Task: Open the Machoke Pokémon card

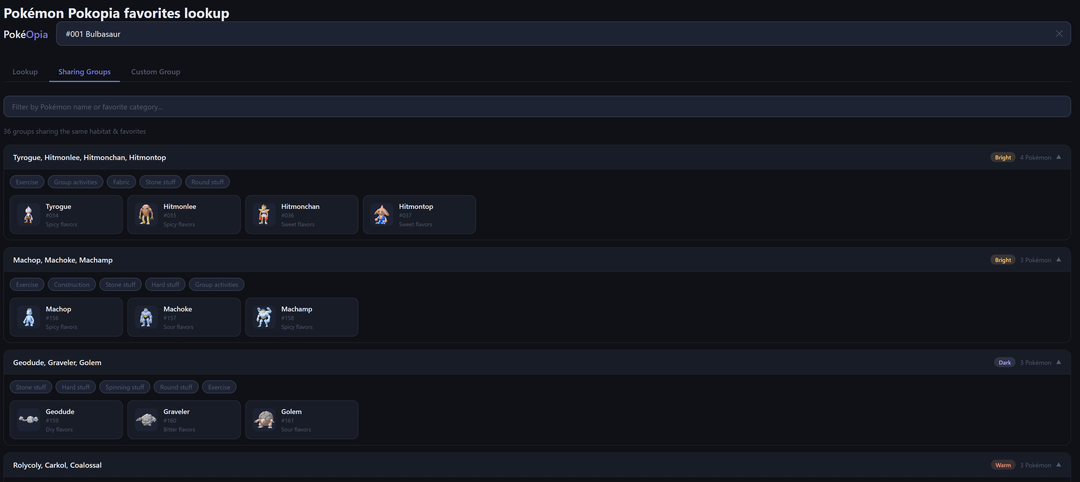Action: (184, 317)
